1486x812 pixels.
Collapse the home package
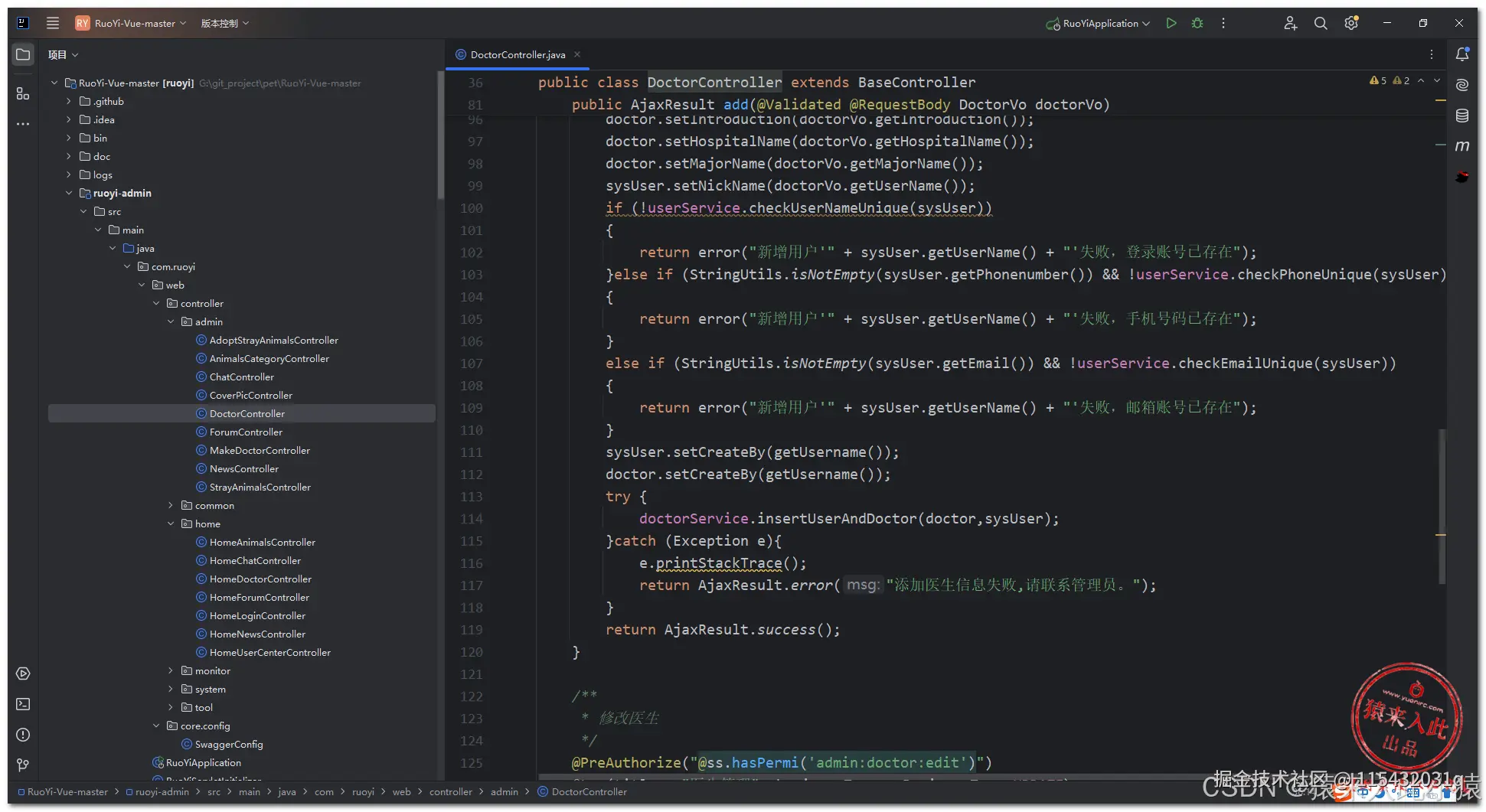[171, 523]
